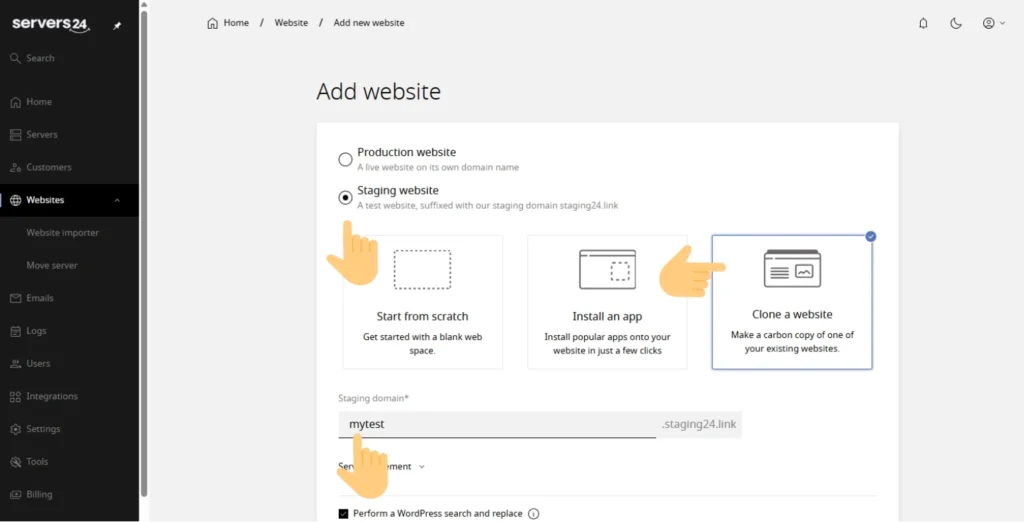Open Move server submenu item
Screen dimensions: 1024x522
[52, 265]
